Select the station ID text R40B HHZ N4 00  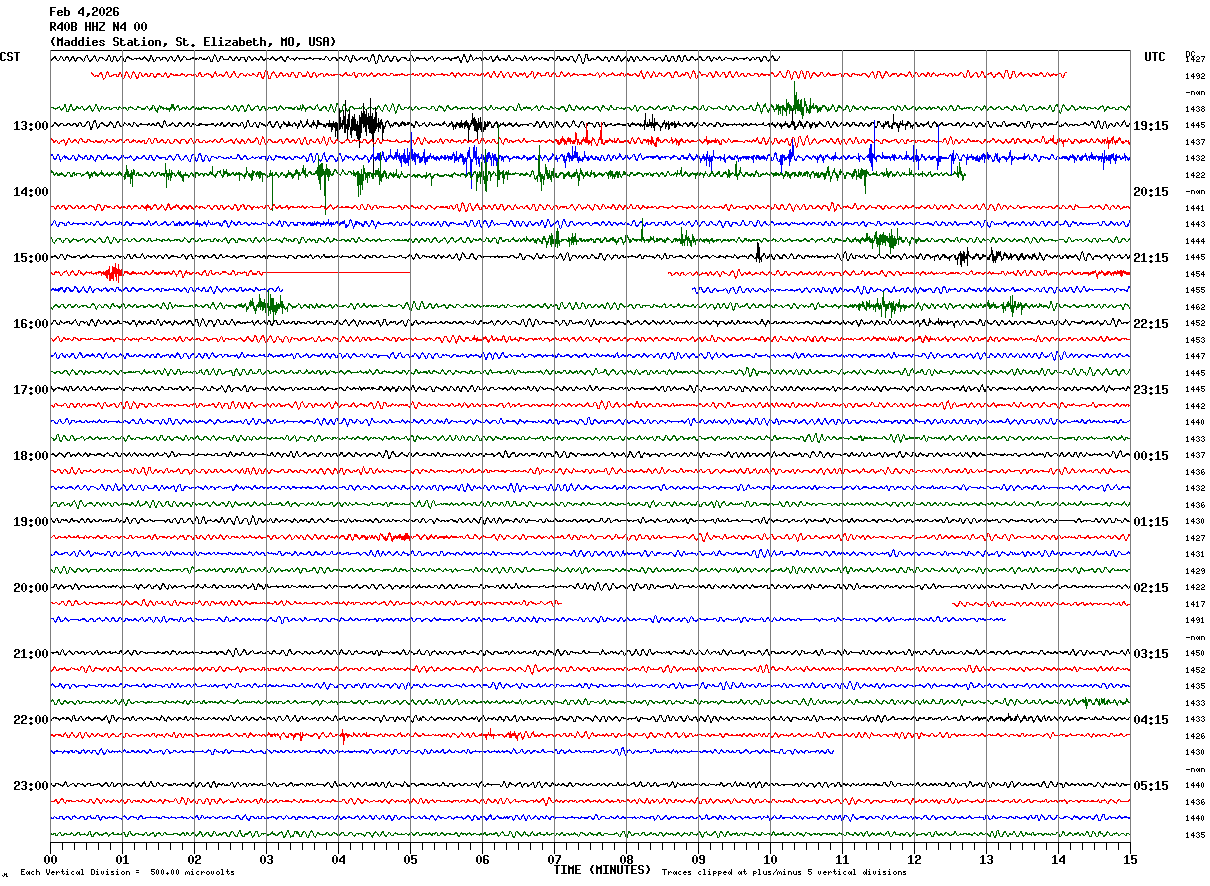pyautogui.click(x=98, y=27)
